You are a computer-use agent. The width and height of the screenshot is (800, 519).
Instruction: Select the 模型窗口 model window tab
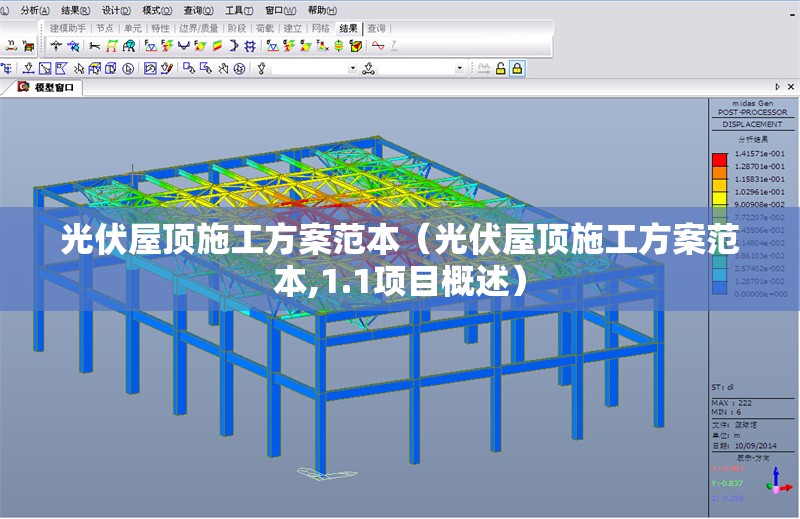pyautogui.click(x=52, y=88)
